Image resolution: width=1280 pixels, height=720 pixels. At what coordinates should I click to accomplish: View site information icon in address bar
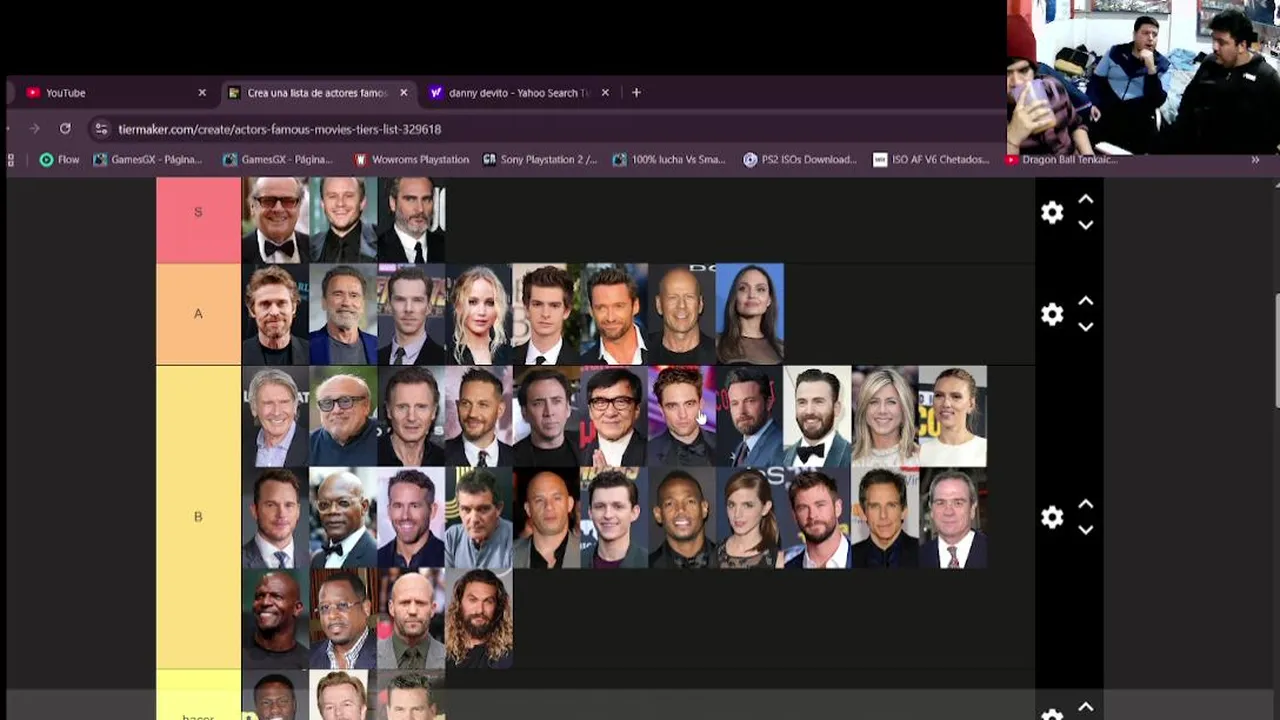[100, 129]
